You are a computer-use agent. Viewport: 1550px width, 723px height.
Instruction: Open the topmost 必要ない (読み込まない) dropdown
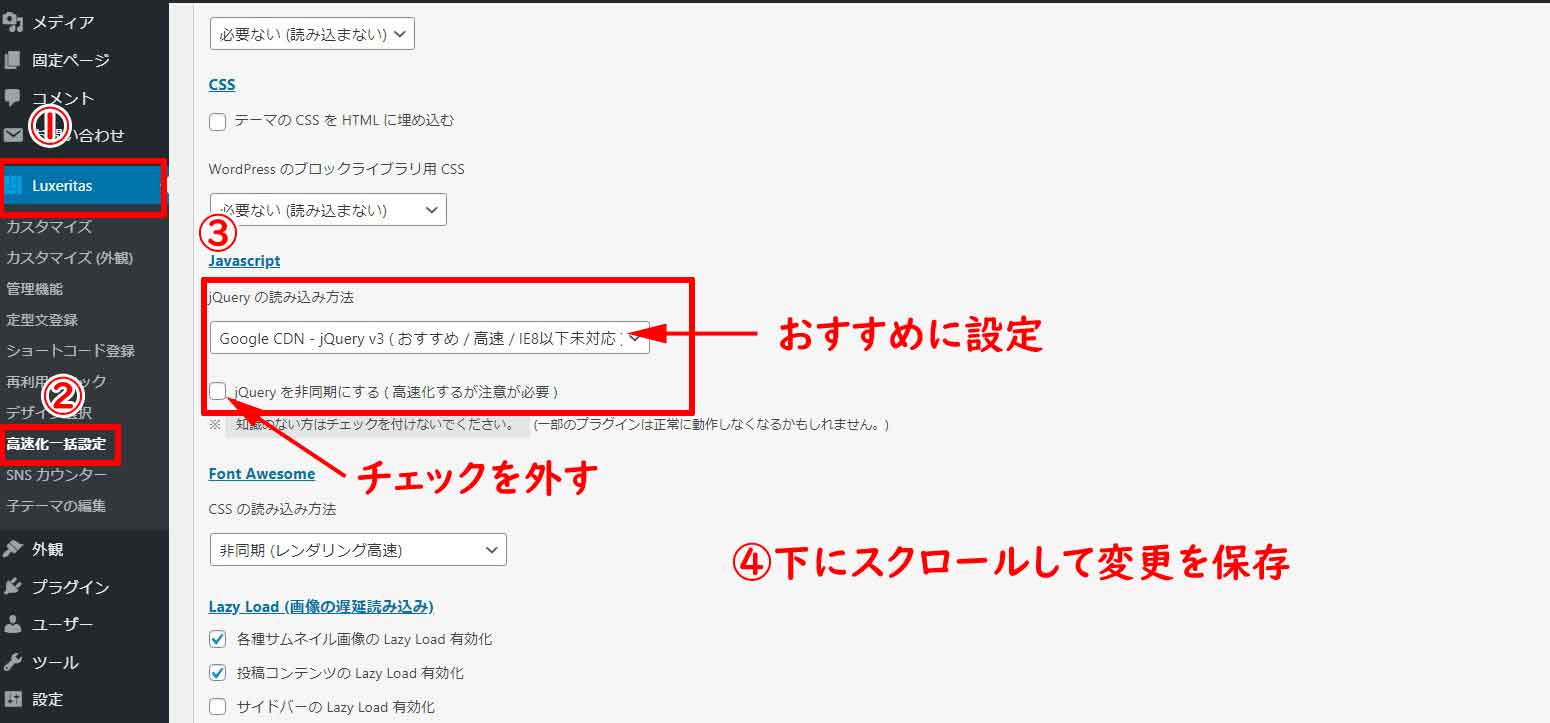[312, 34]
